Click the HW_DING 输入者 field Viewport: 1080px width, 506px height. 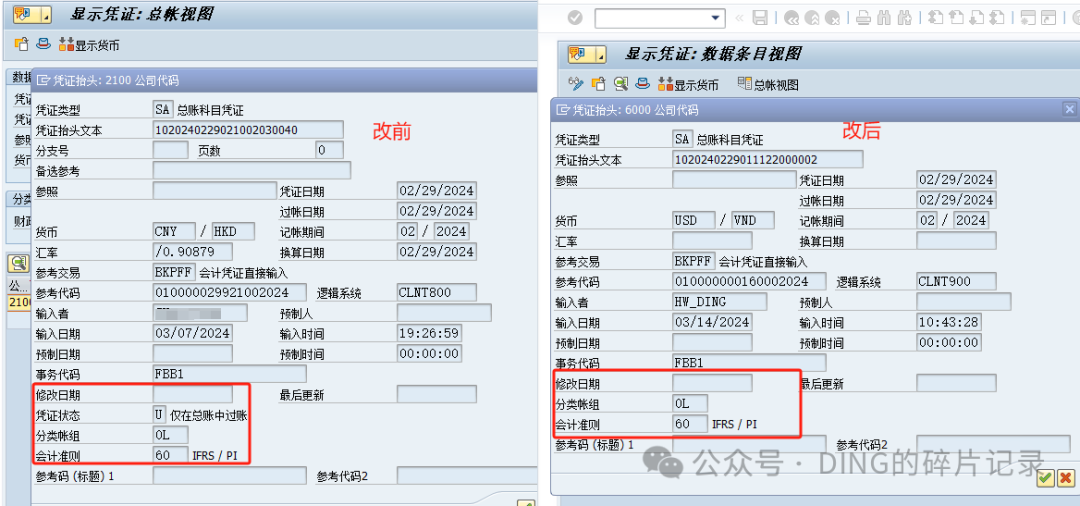click(x=720, y=302)
